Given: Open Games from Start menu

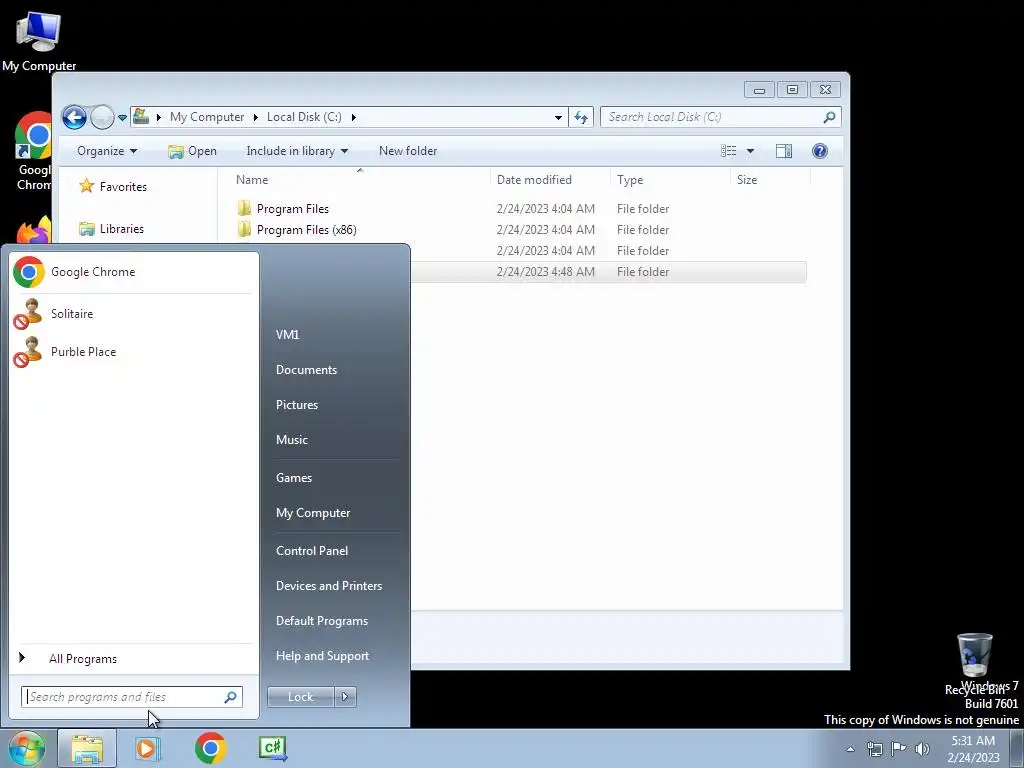Looking at the screenshot, I should [x=294, y=477].
